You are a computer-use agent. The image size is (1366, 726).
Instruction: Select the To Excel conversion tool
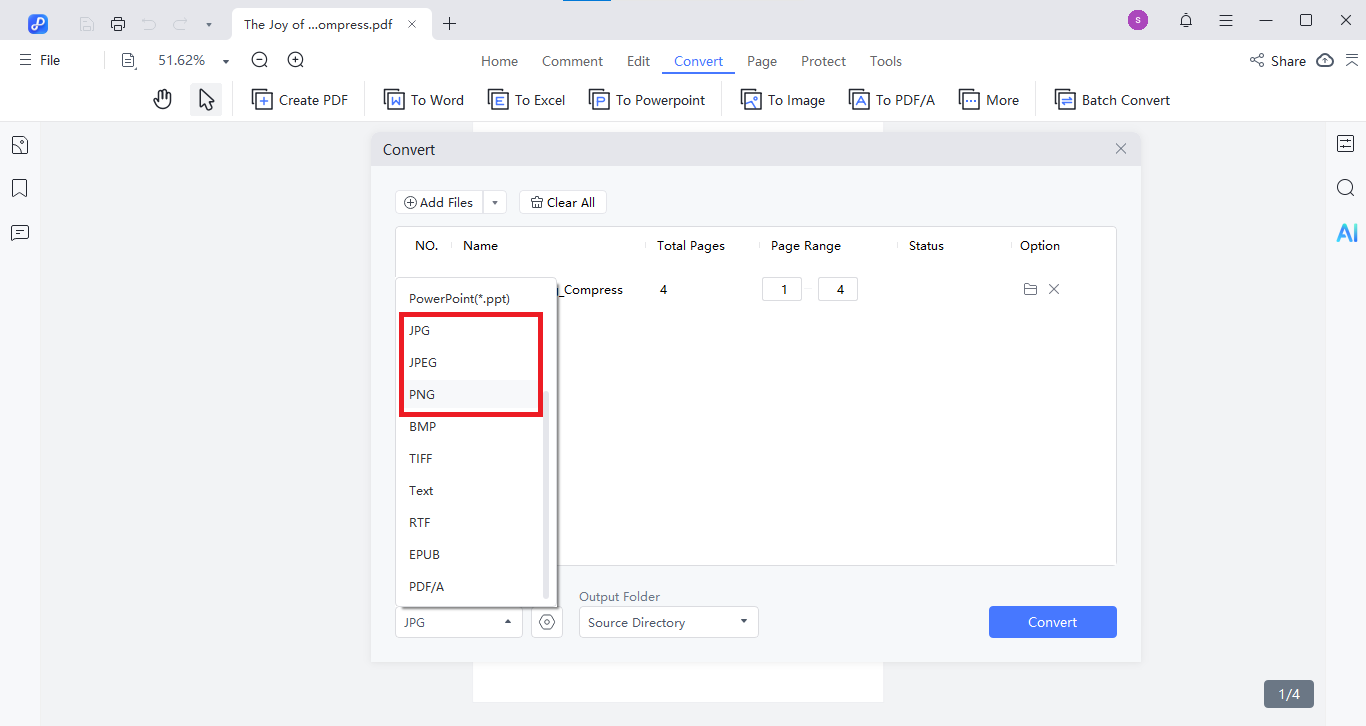(x=526, y=99)
